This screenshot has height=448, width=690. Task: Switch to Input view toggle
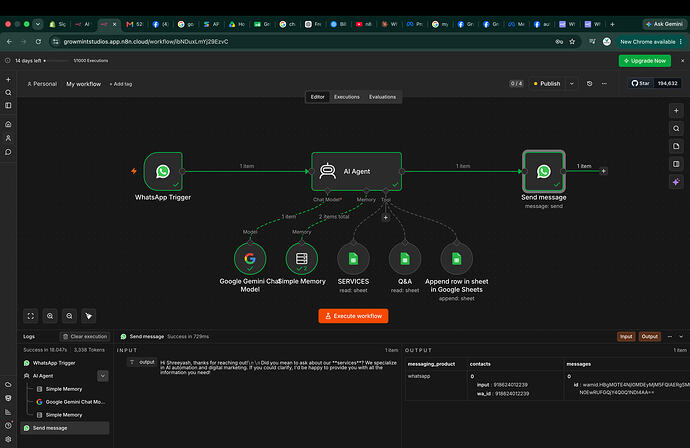point(626,337)
